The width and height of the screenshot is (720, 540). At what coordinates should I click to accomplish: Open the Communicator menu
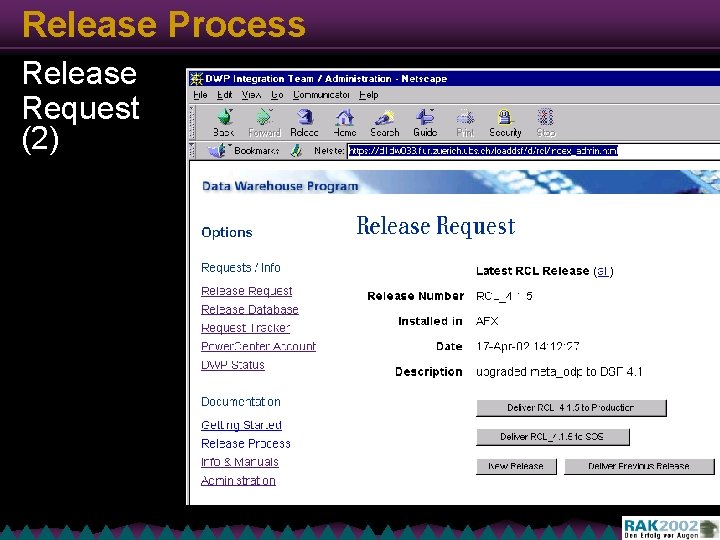pyautogui.click(x=321, y=95)
